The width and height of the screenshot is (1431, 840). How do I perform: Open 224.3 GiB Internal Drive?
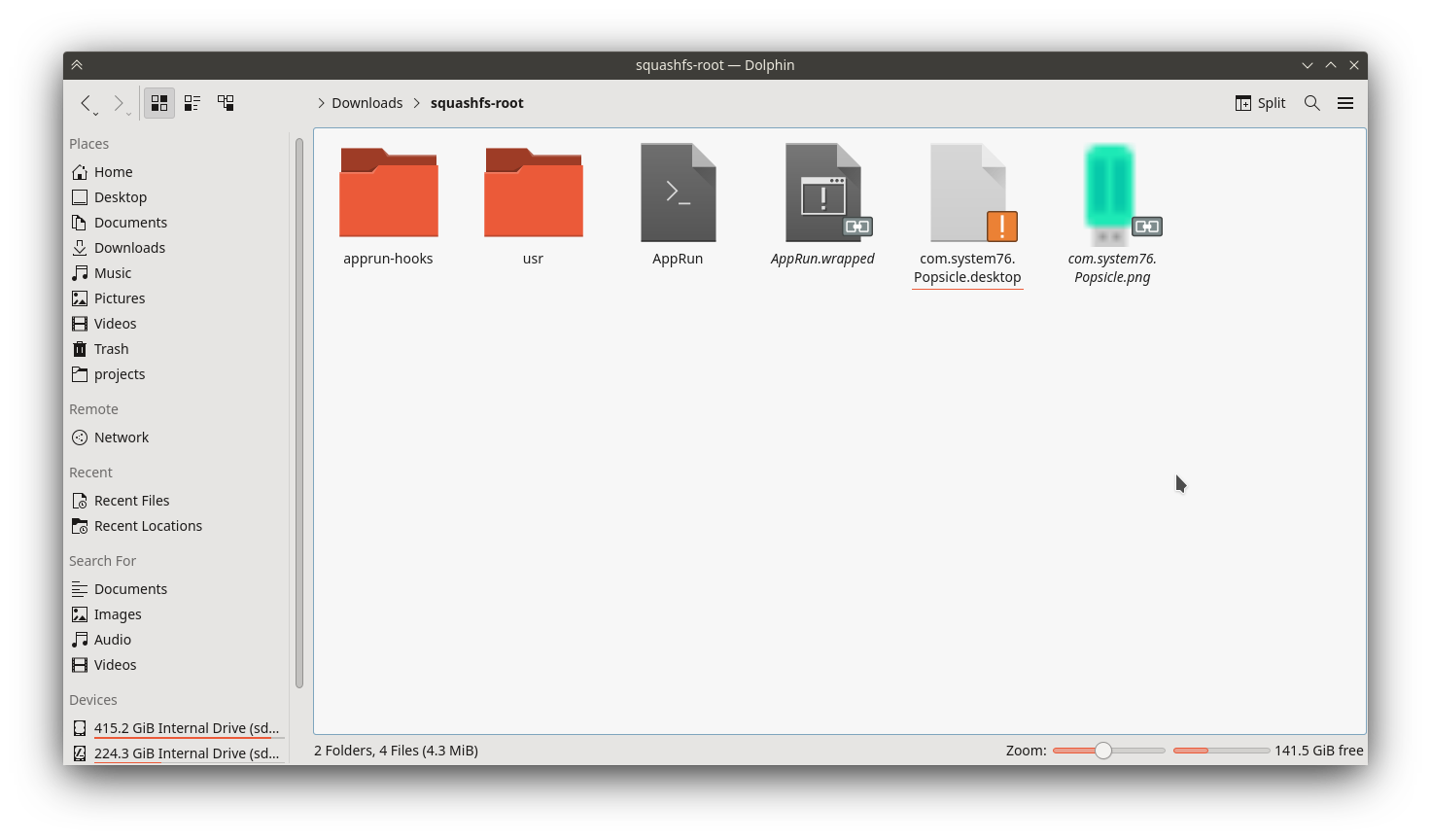click(x=178, y=753)
